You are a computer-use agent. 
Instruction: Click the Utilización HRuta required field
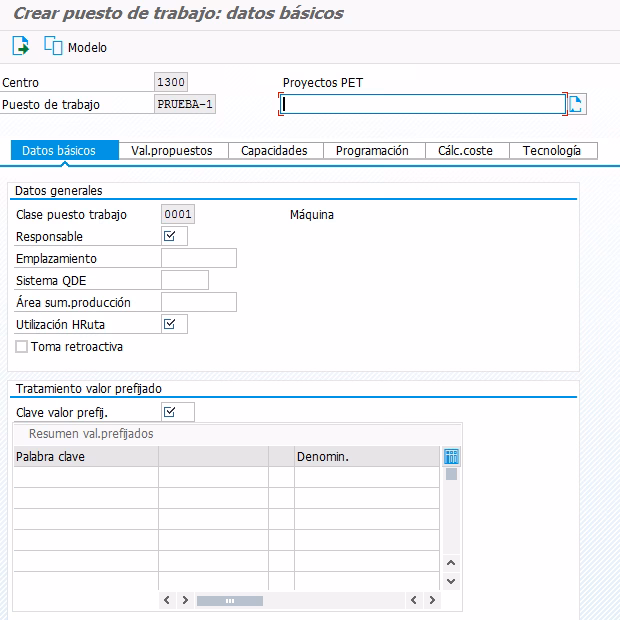pyautogui.click(x=174, y=324)
